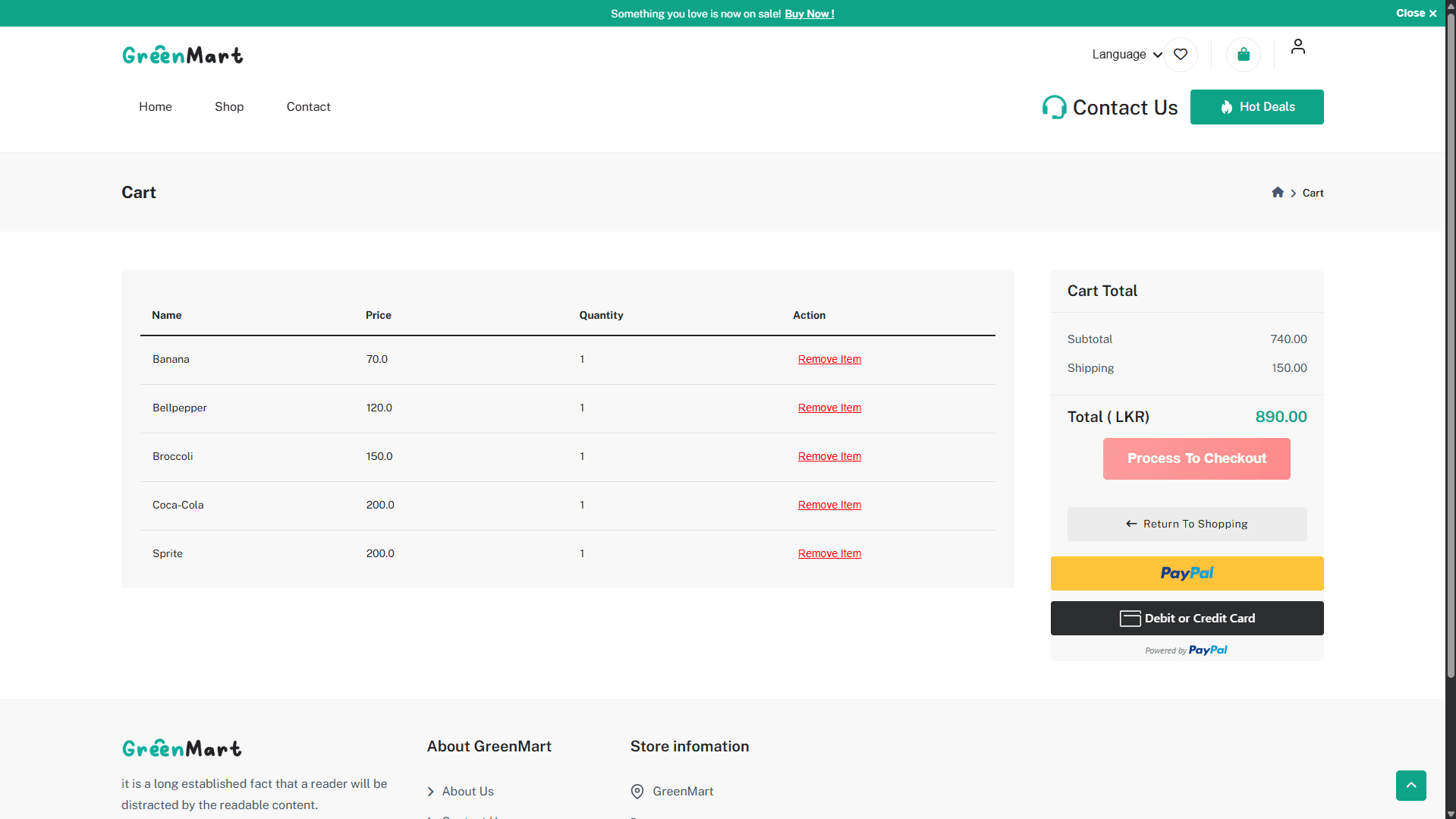Open the Shop menu
Screen dimensions: 1456x819
pos(228,106)
